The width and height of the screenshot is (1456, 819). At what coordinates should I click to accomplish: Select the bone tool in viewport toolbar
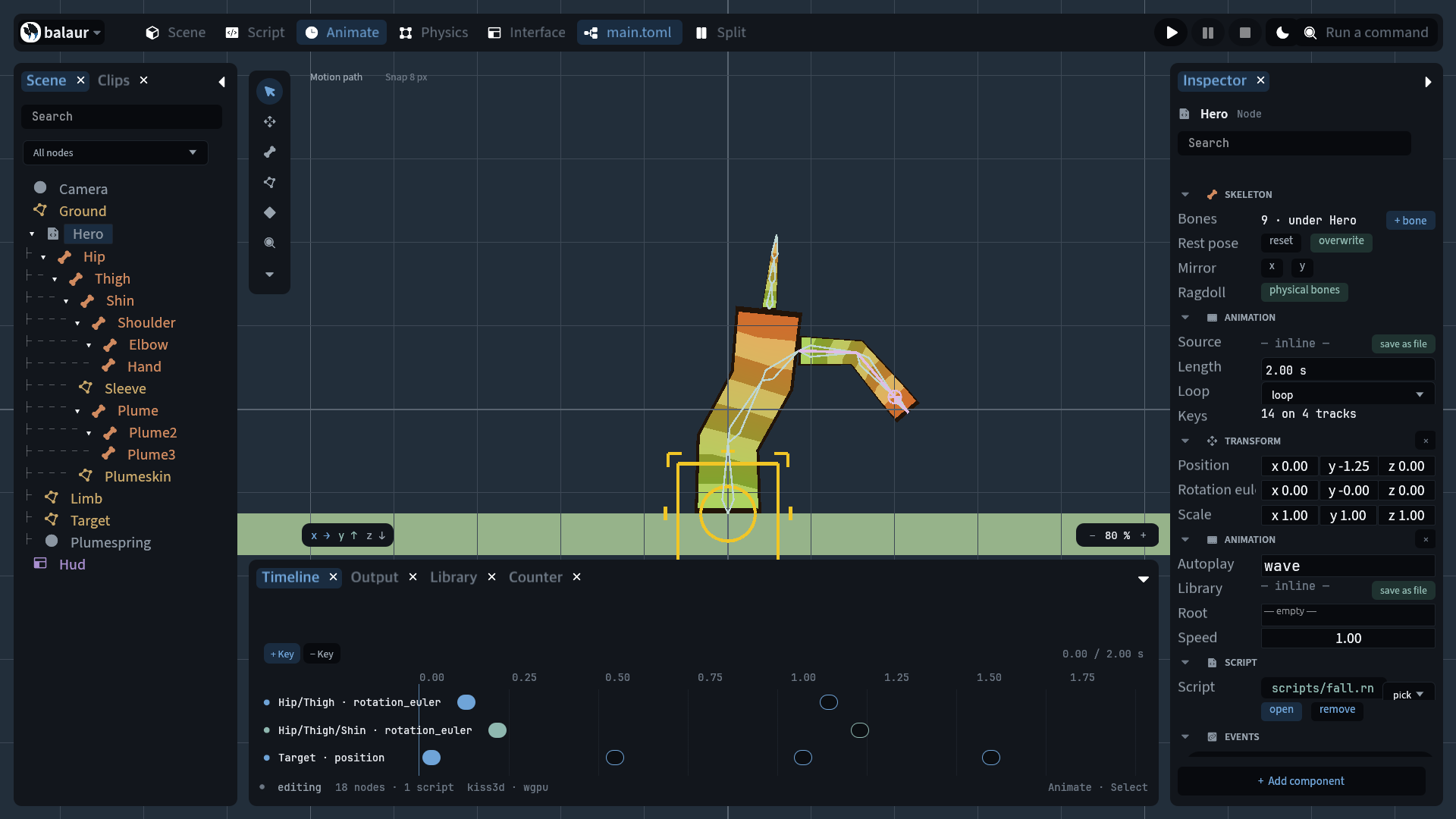point(269,152)
